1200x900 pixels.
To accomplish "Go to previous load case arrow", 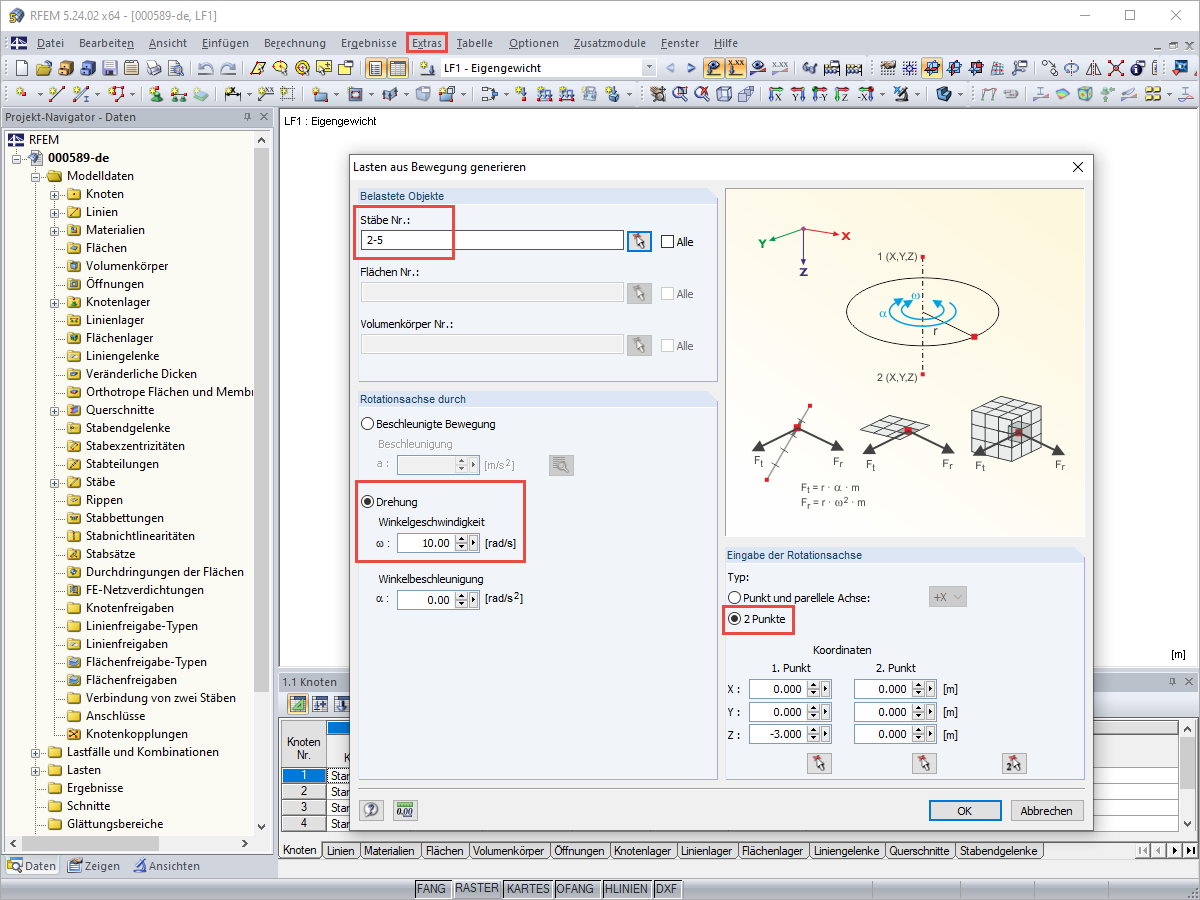I will (671, 68).
